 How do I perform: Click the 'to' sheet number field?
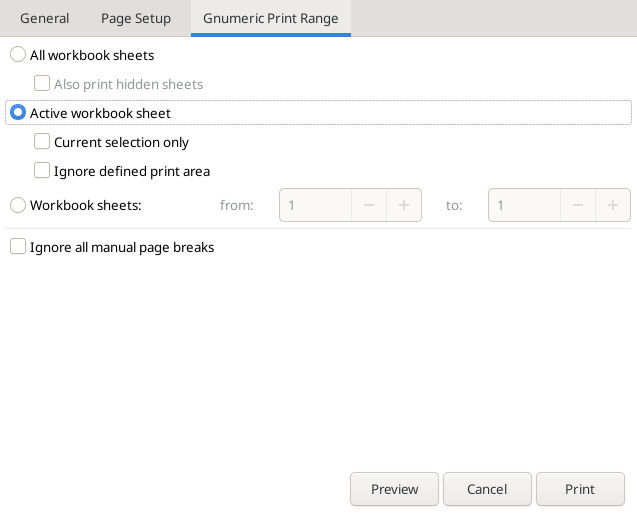point(524,205)
